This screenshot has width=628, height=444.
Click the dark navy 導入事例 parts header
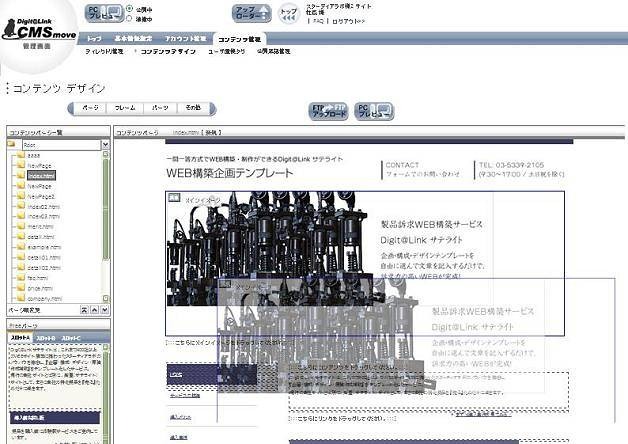point(55,418)
